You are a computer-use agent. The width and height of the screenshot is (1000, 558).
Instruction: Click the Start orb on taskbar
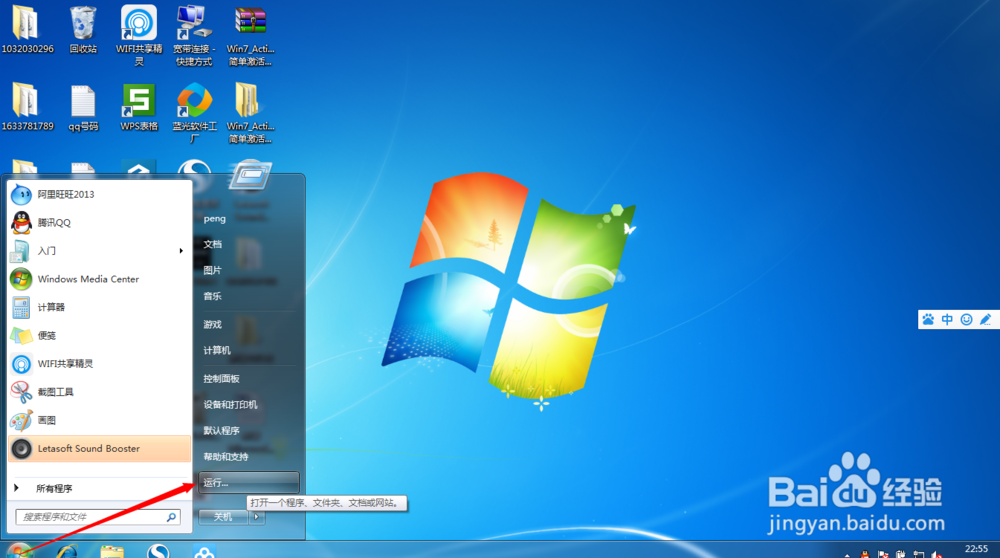click(18, 551)
